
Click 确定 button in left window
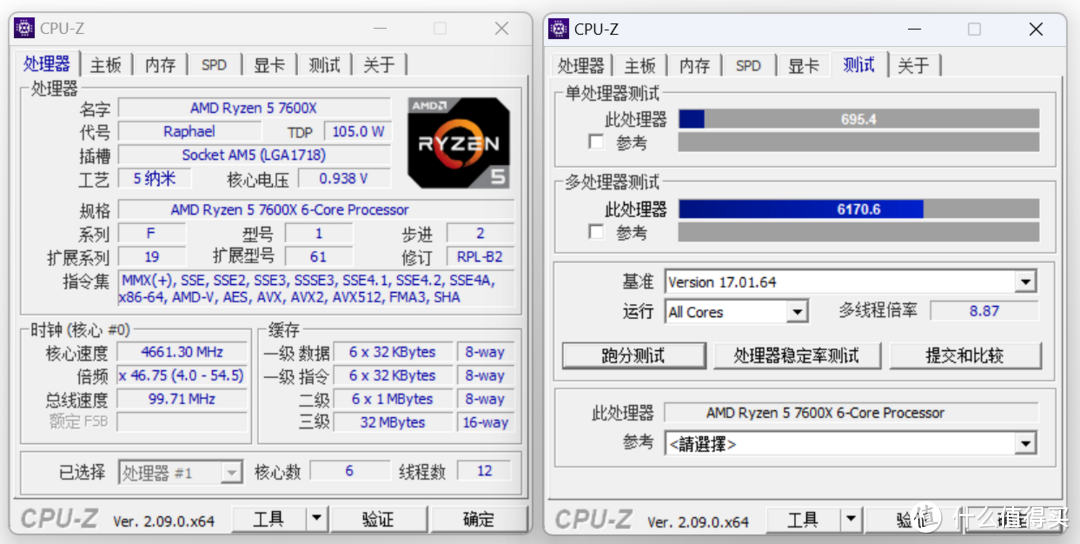tap(479, 519)
